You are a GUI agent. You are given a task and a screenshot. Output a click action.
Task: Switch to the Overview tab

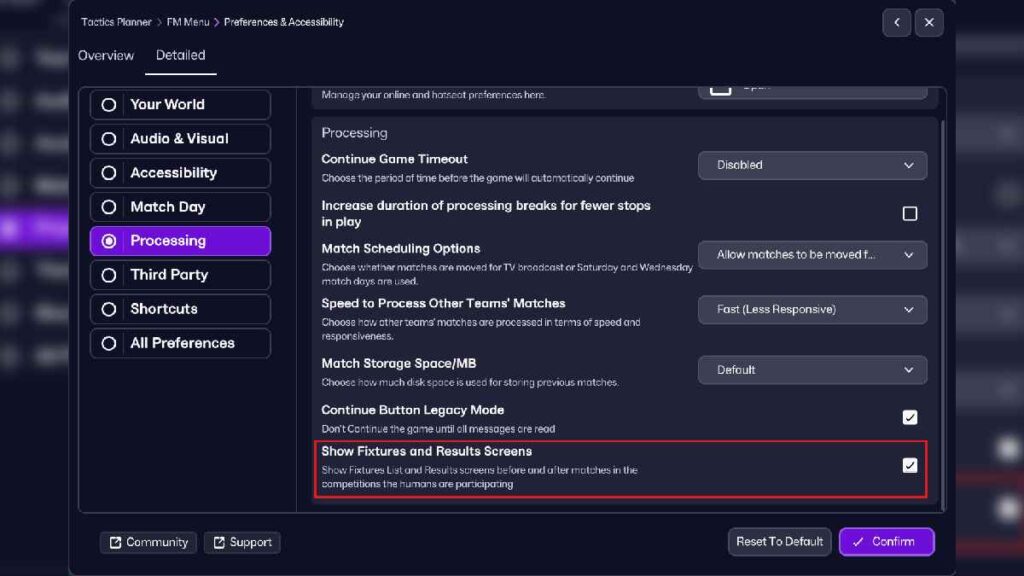106,55
